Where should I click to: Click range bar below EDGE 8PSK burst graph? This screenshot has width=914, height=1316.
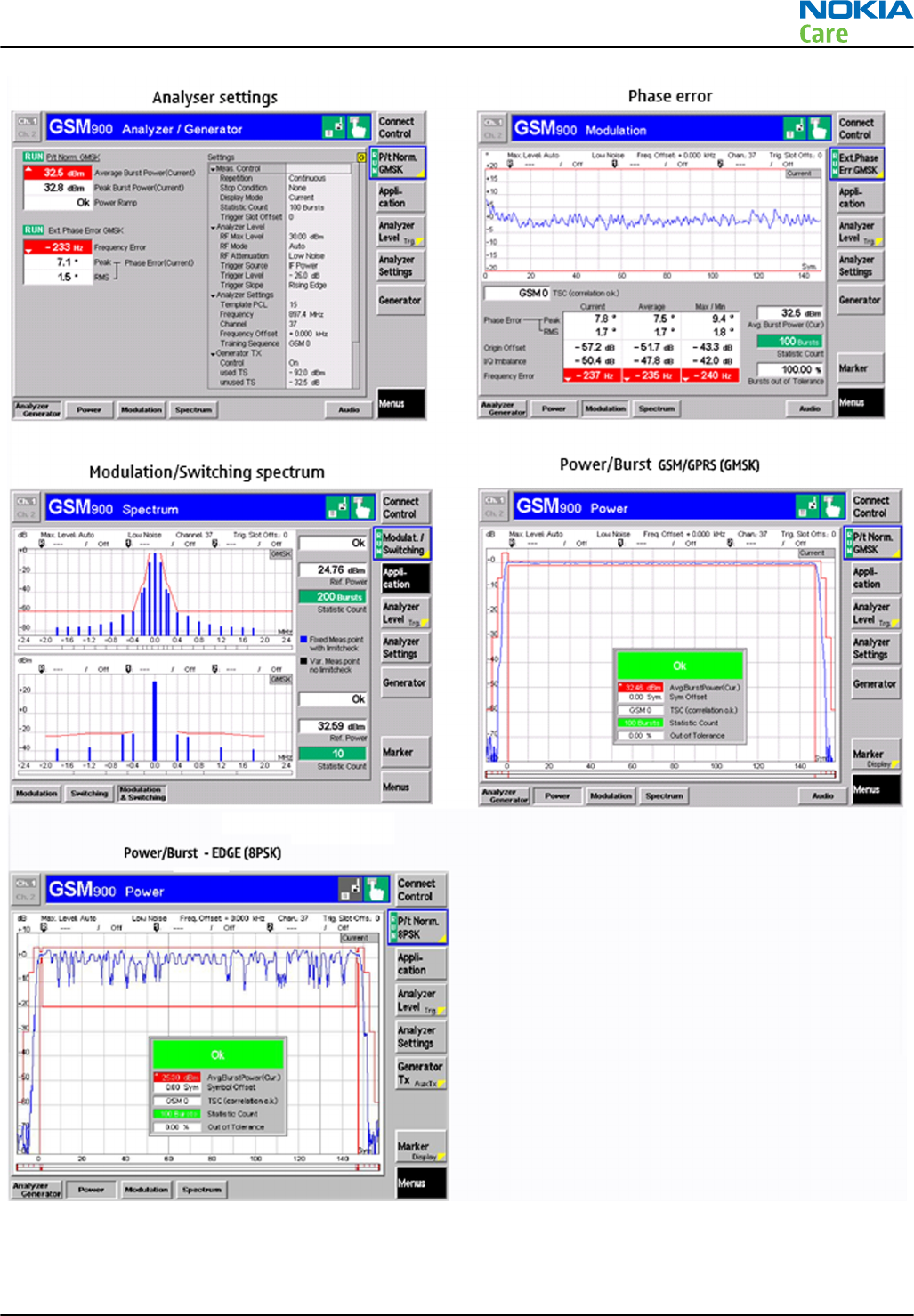[x=198, y=1167]
